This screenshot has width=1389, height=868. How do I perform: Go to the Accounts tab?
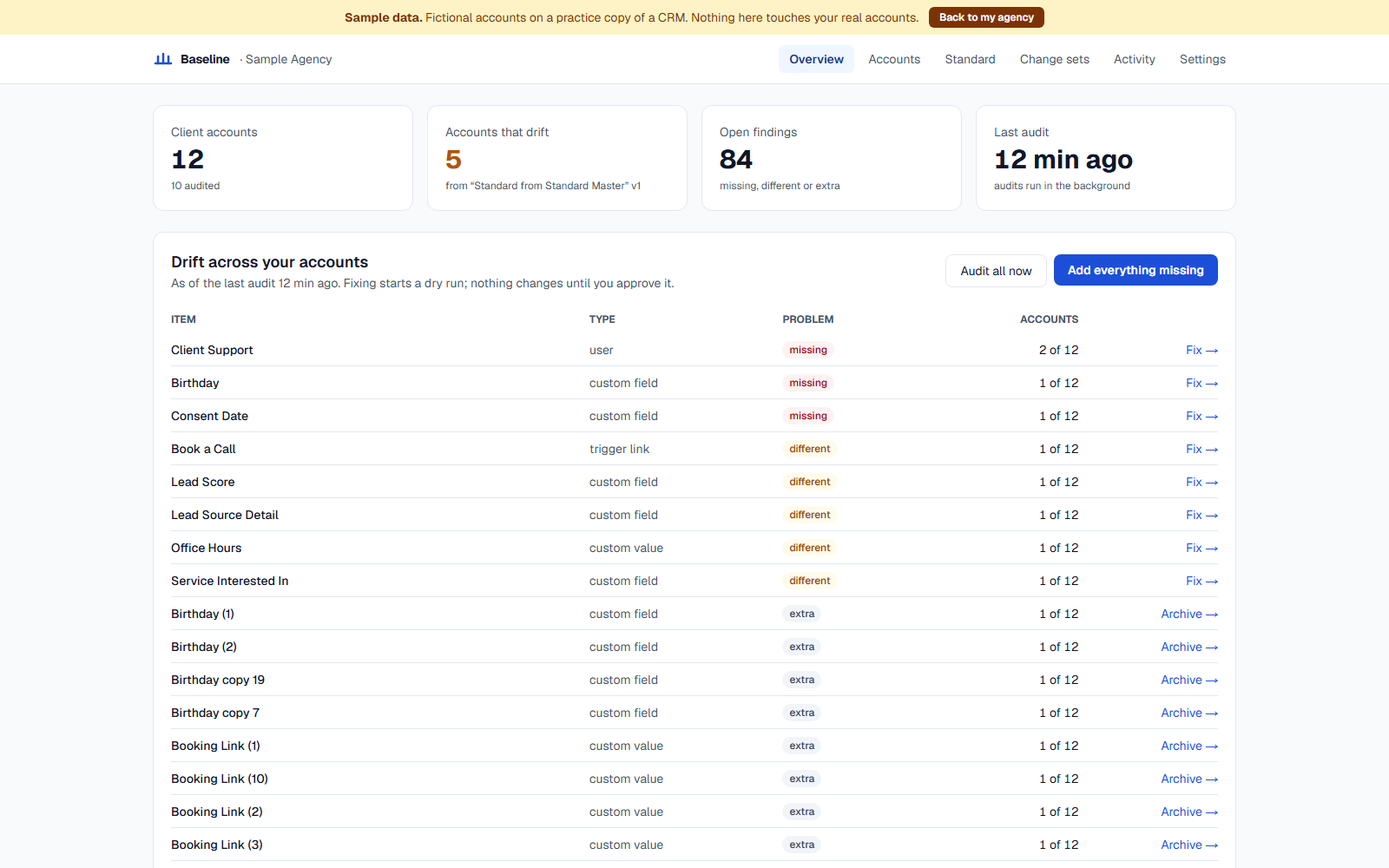pyautogui.click(x=894, y=59)
